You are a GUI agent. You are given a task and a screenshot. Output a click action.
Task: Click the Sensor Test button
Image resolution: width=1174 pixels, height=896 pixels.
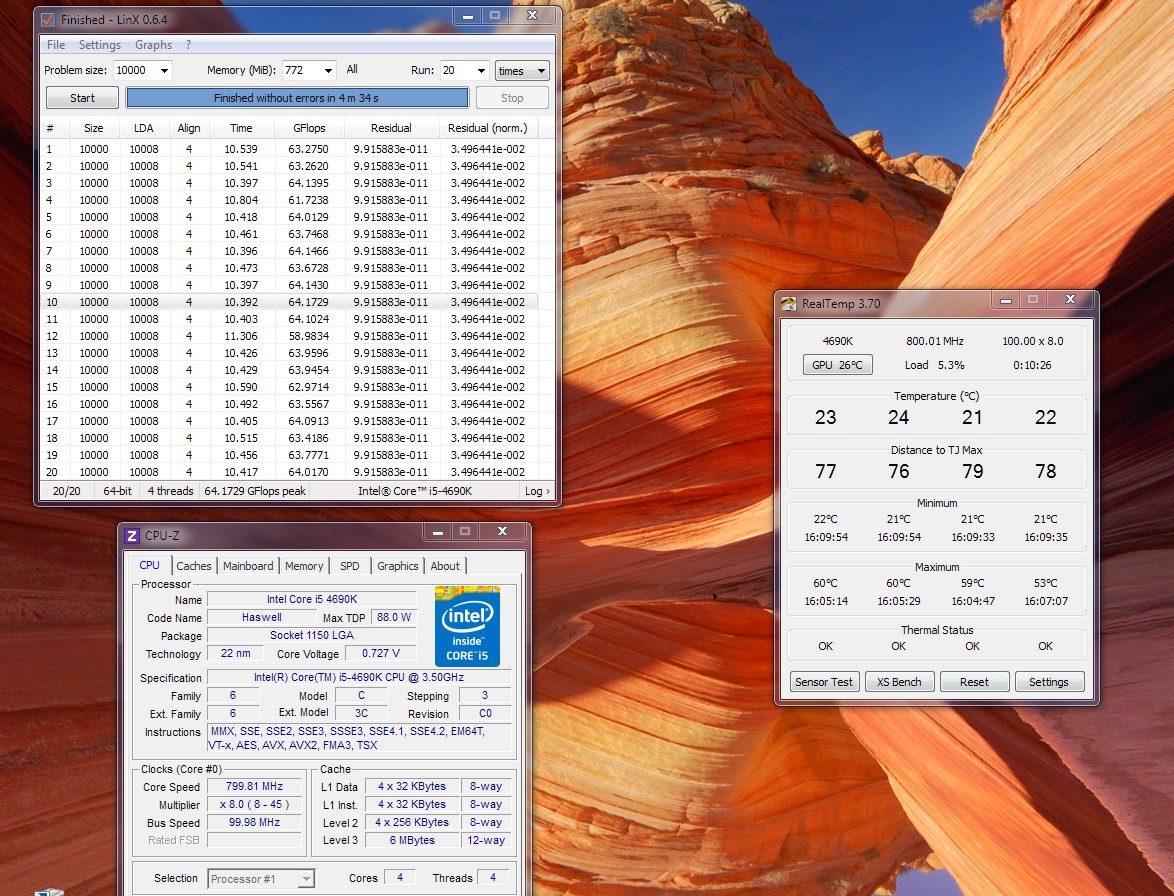pos(824,682)
